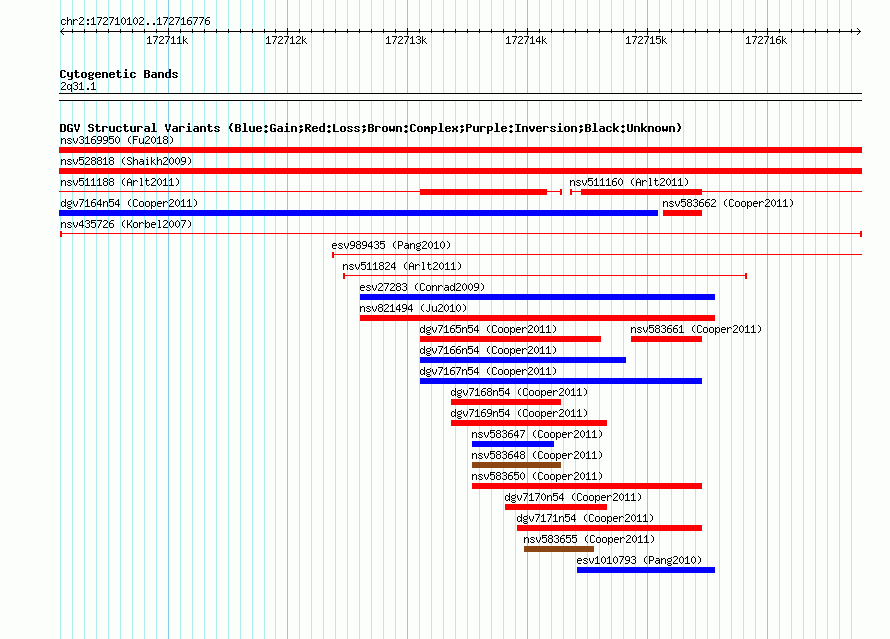Image resolution: width=890 pixels, height=639 pixels.
Task: Click the esv27283 blue gain bar
Action: coord(537,297)
